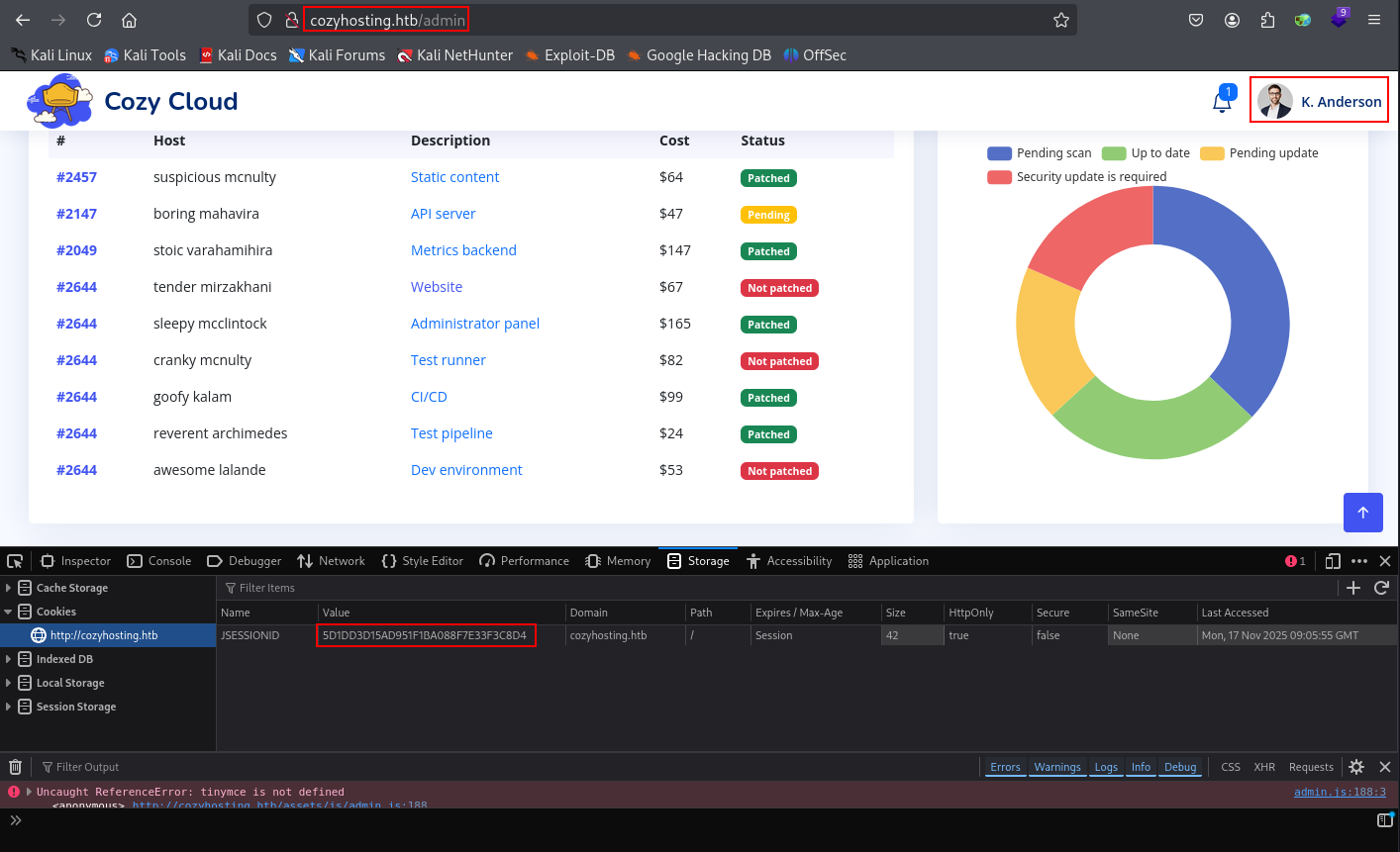Expand Session Storage tree node
The height and width of the screenshot is (852, 1400).
[x=8, y=707]
